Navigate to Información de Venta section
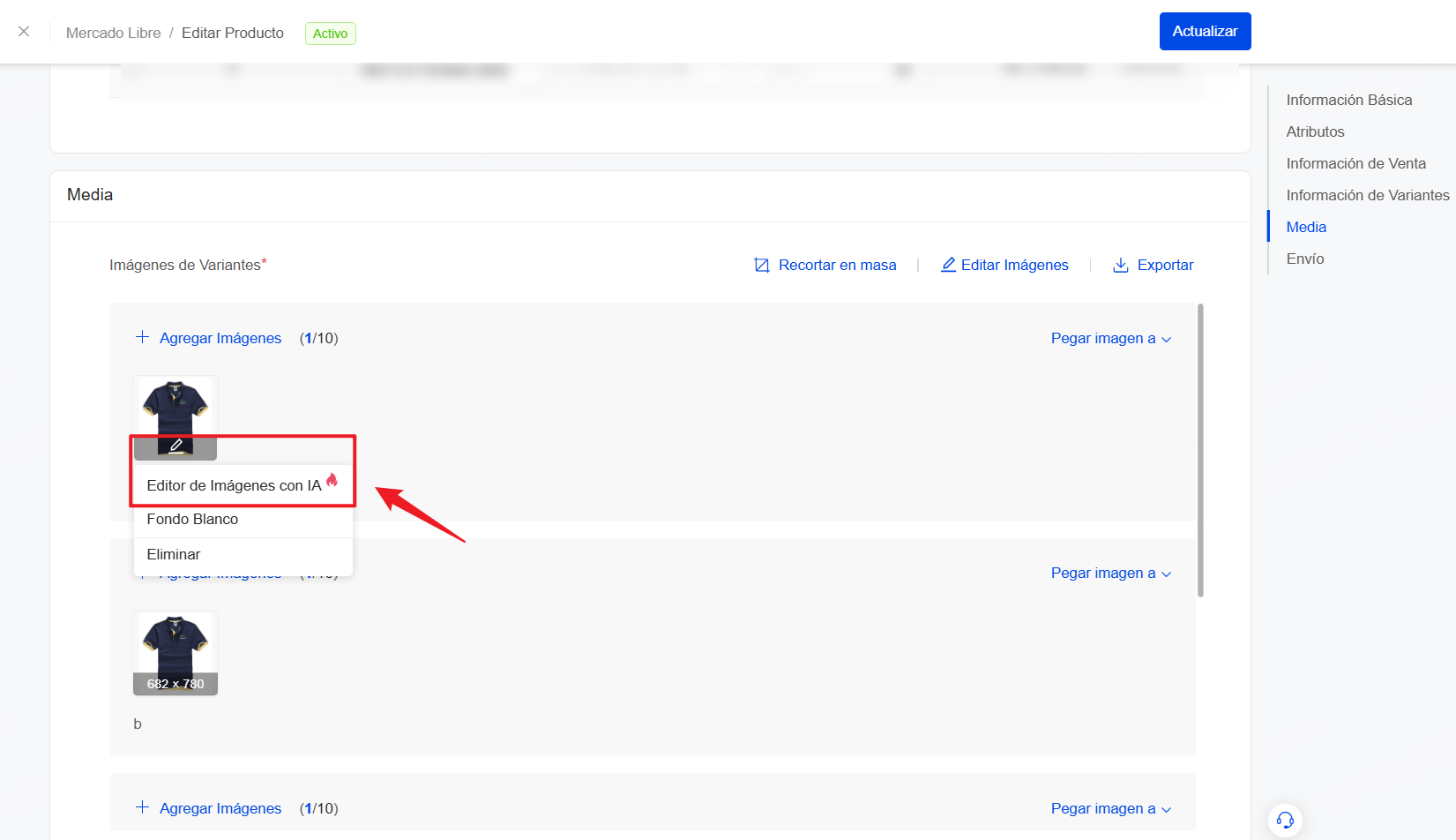Screen dimensions: 1456x840 tap(1355, 164)
